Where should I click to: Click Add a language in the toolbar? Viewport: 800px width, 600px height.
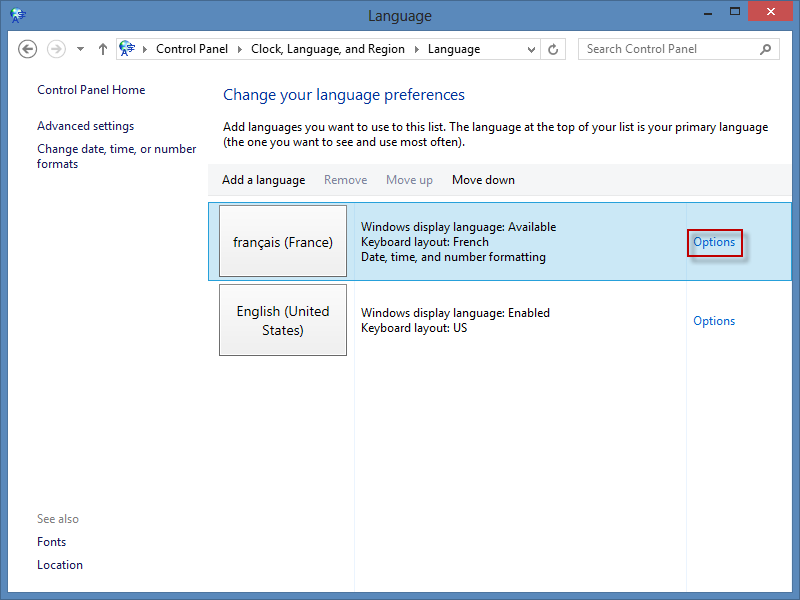point(263,180)
